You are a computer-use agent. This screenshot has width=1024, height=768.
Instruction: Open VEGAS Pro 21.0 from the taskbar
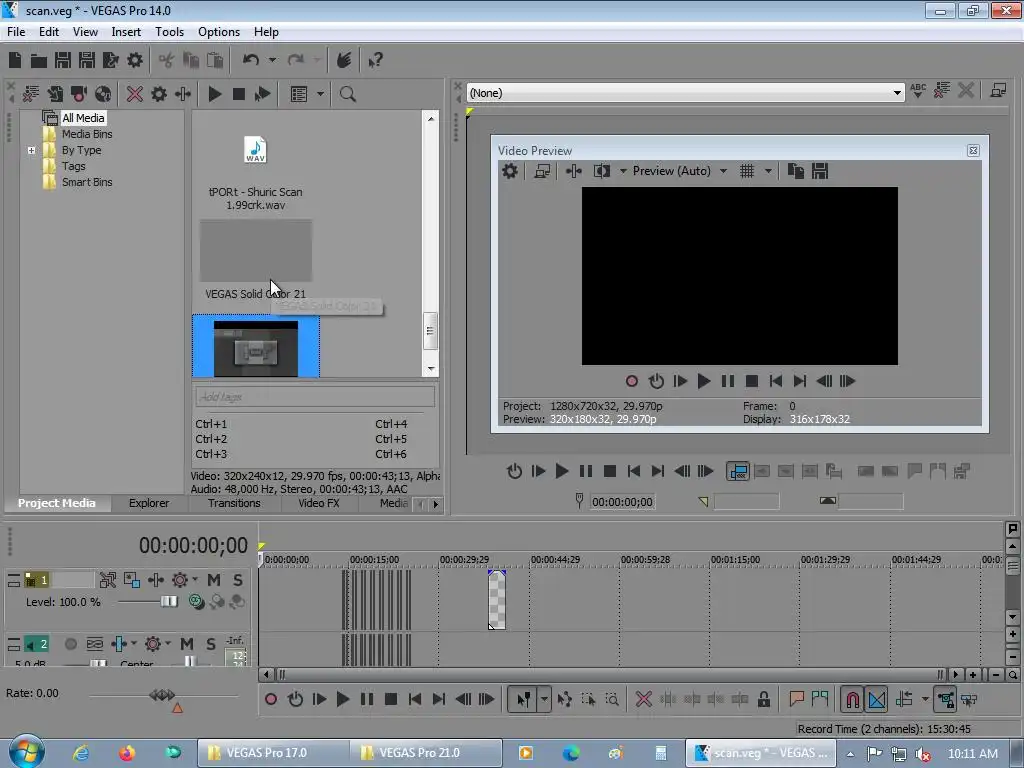[425, 752]
